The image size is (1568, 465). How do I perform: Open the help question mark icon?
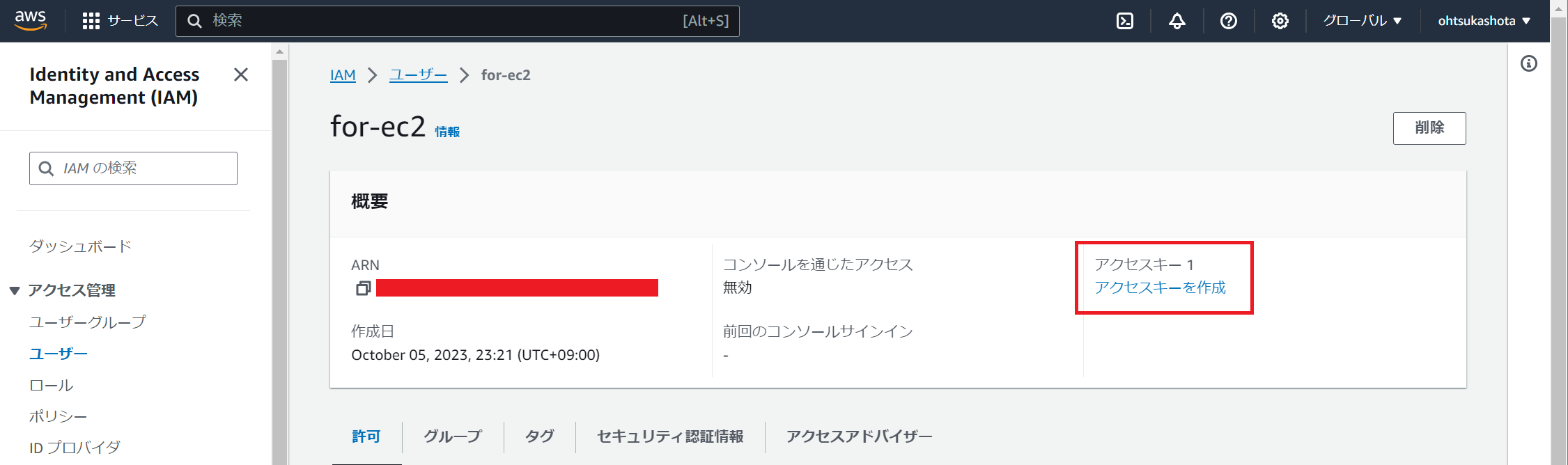click(x=1229, y=21)
